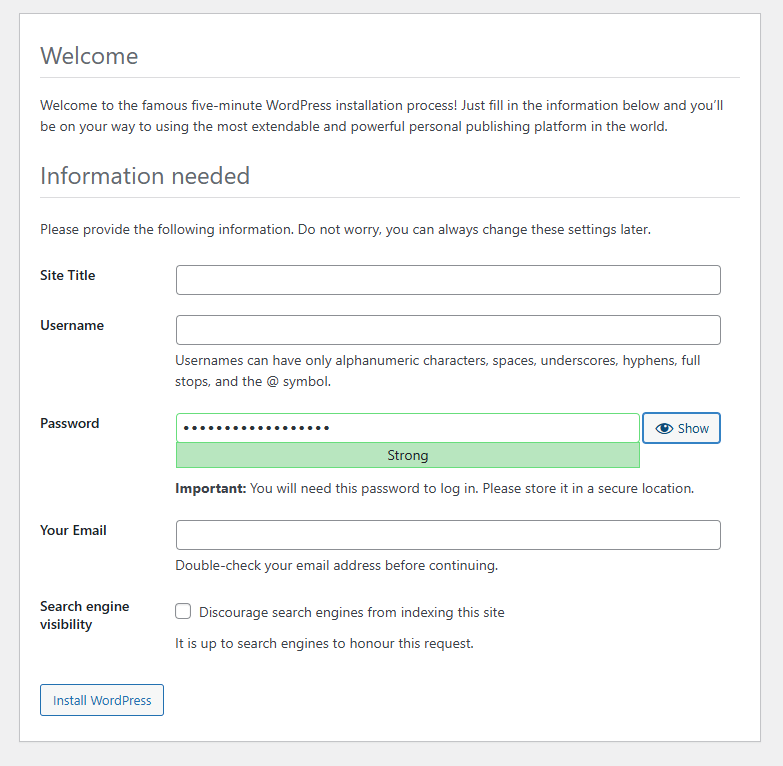Click the Welcome heading

click(x=89, y=56)
